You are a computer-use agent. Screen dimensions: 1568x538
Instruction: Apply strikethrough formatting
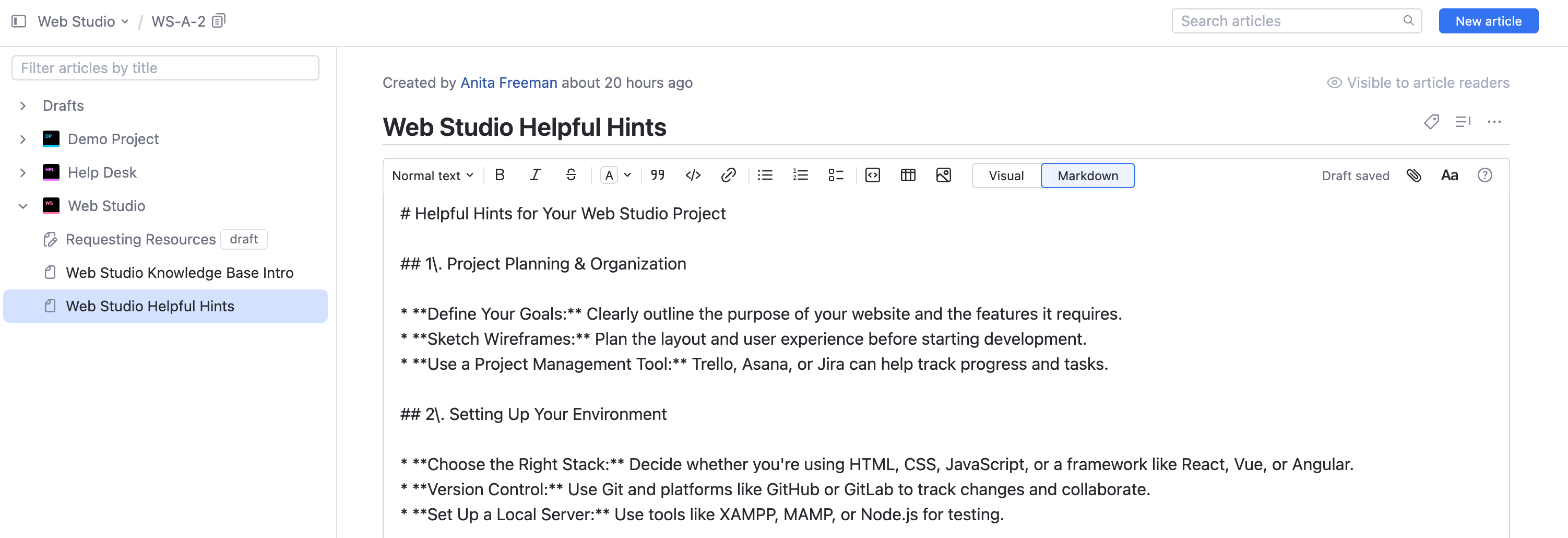tap(571, 176)
